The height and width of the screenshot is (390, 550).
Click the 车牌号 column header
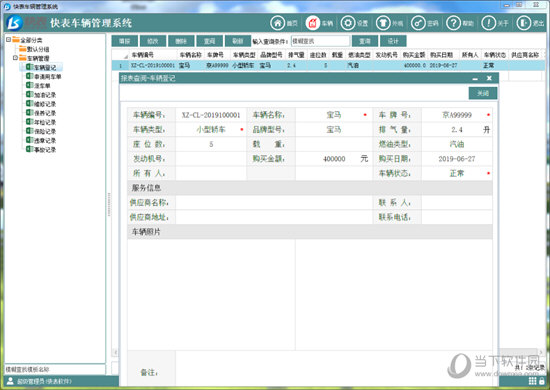click(x=215, y=55)
